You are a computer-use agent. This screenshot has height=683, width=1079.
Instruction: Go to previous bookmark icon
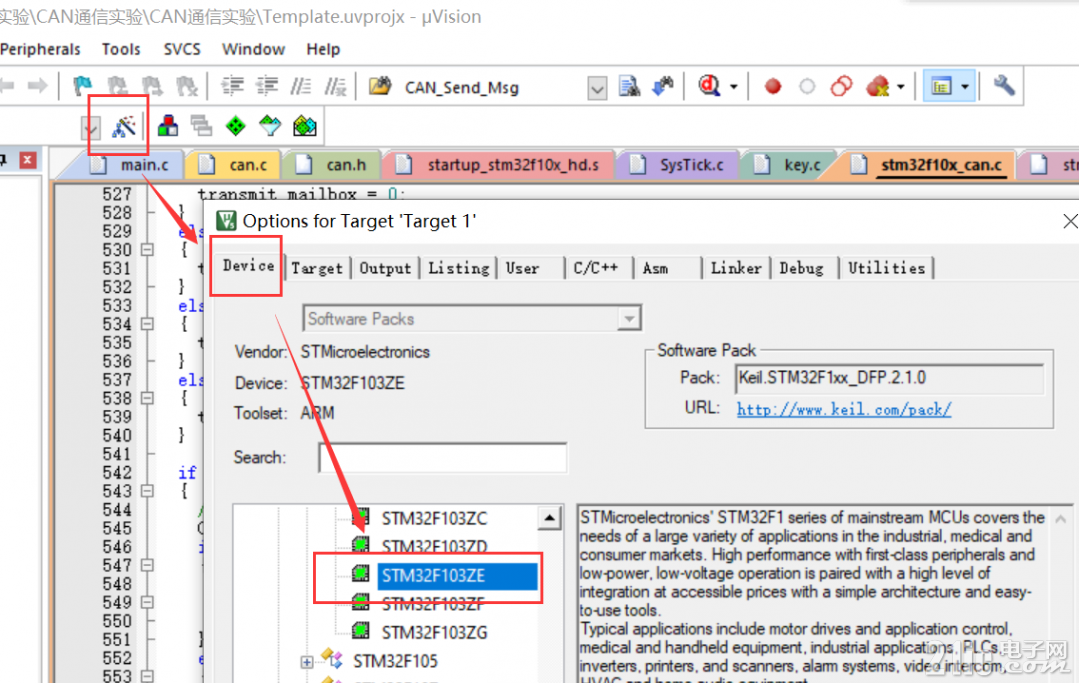(118, 86)
